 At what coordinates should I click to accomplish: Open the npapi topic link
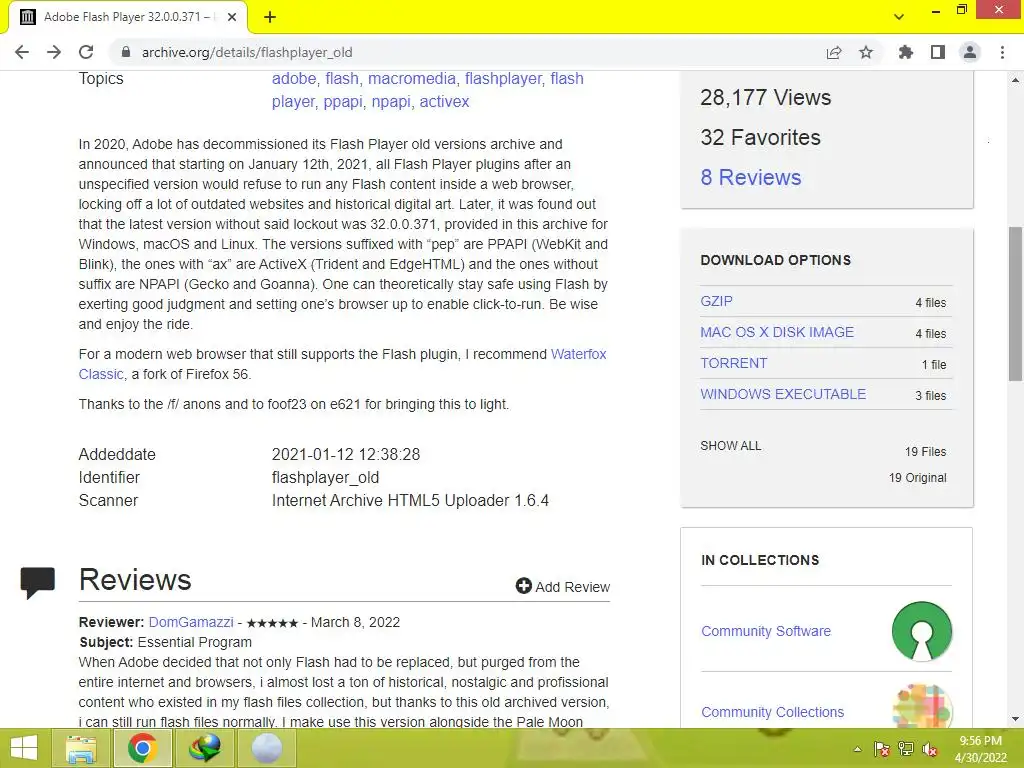(x=391, y=101)
